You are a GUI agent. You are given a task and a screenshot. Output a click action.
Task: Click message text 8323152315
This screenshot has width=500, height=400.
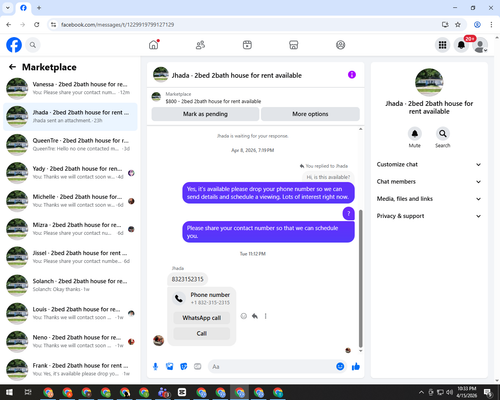[x=187, y=279]
